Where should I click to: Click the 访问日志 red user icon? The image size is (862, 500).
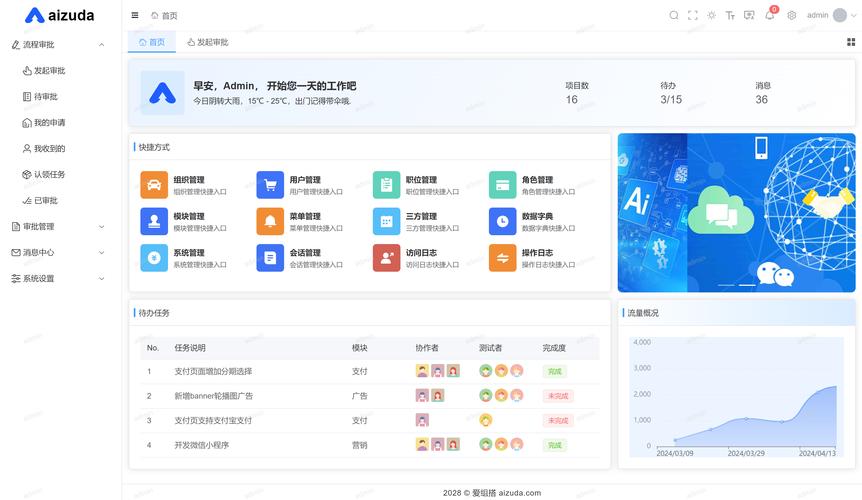[x=386, y=258]
